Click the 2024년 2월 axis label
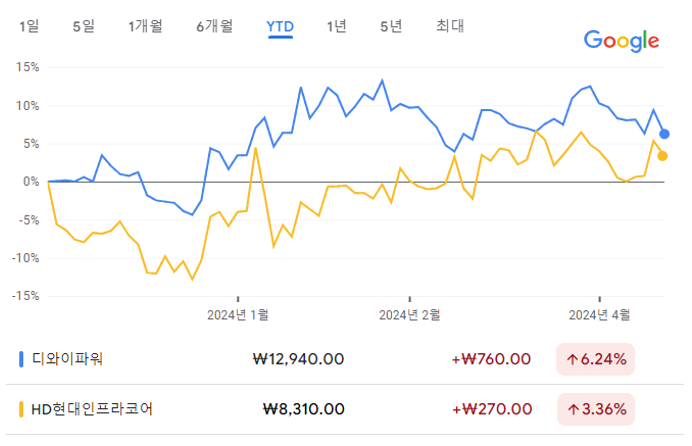Viewport: 692px width, 446px height. (x=410, y=315)
